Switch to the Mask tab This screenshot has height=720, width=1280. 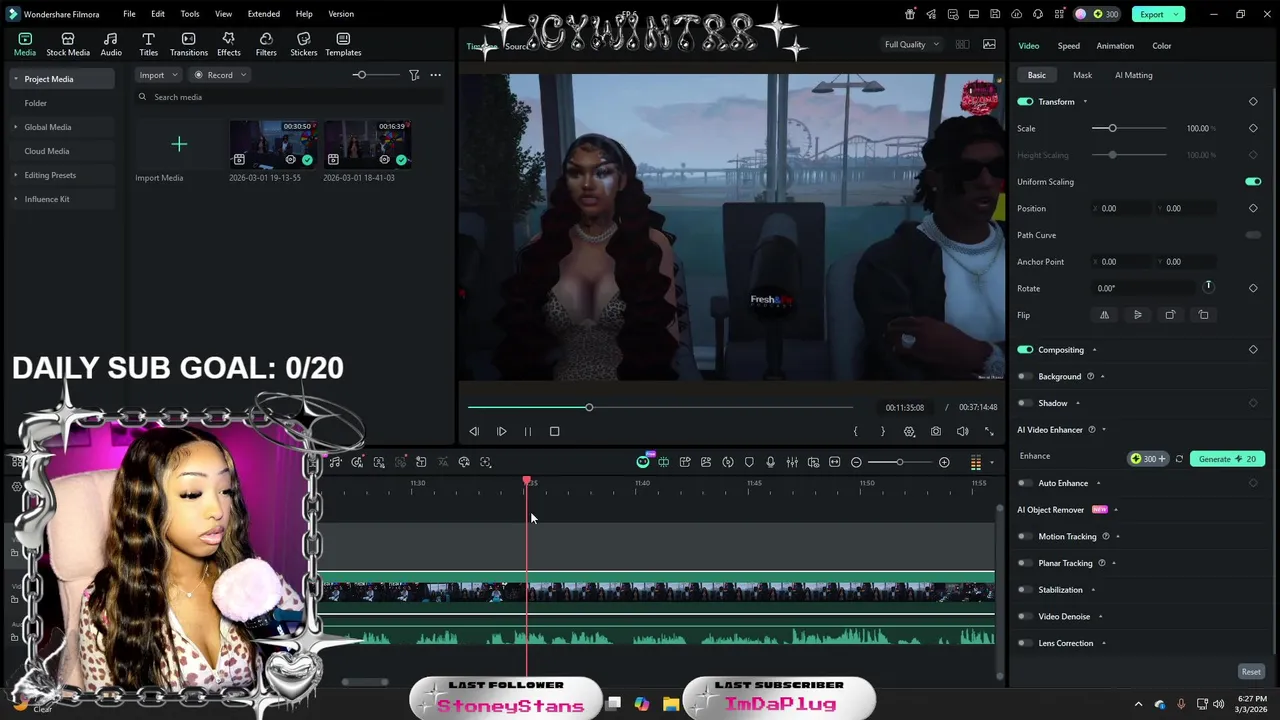[x=1082, y=75]
